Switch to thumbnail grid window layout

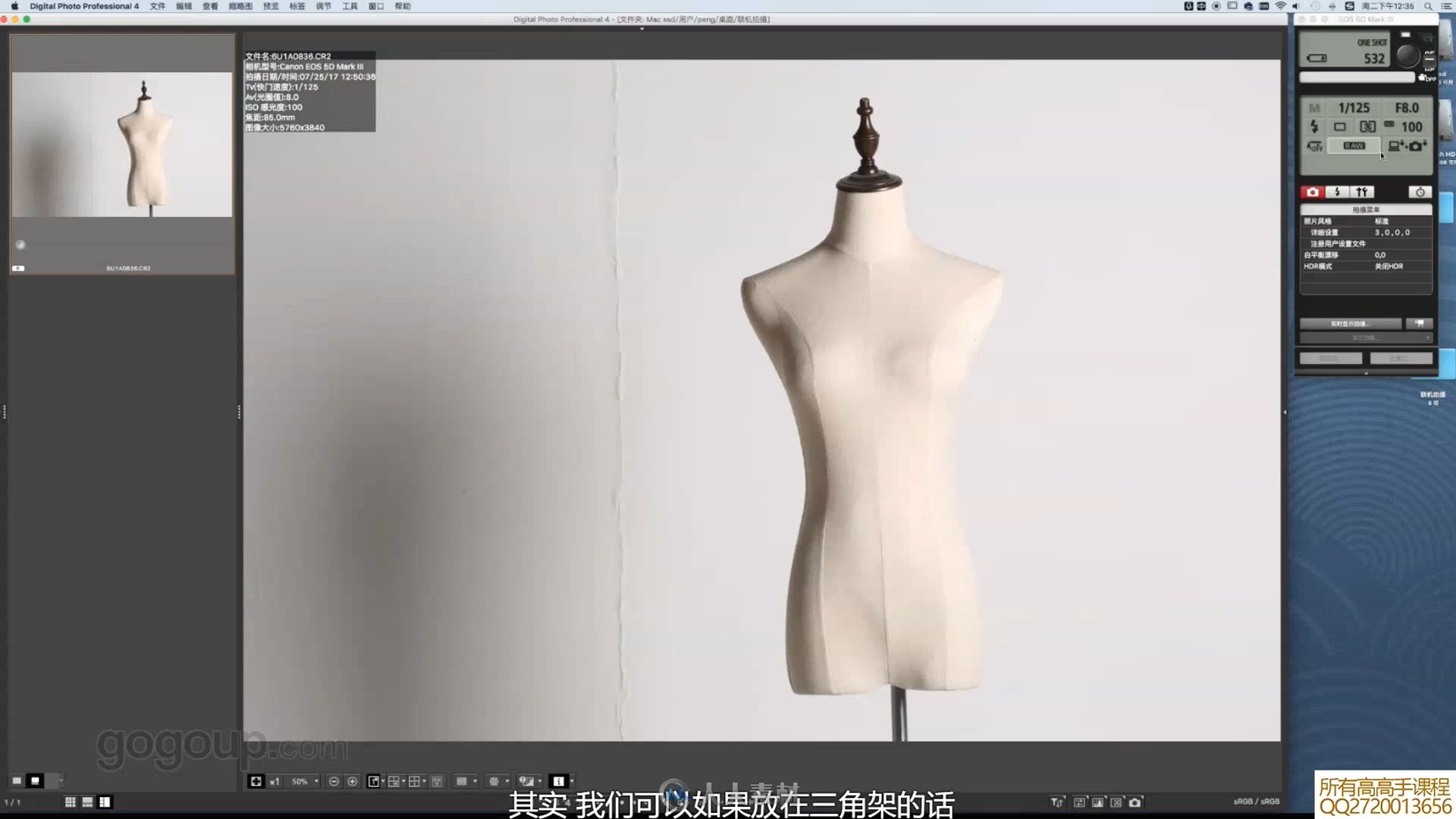pos(70,802)
